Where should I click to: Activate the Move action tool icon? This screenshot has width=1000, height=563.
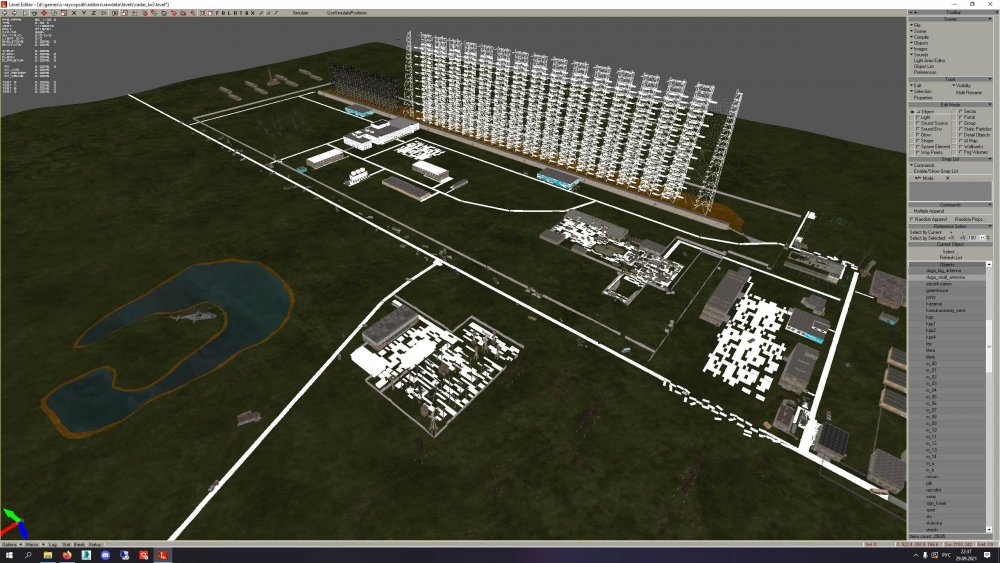[44, 13]
